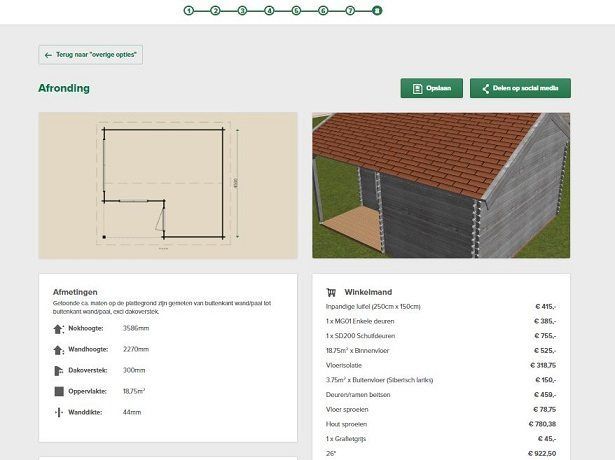Click the Wandhoogte wall height icon

tap(58, 349)
